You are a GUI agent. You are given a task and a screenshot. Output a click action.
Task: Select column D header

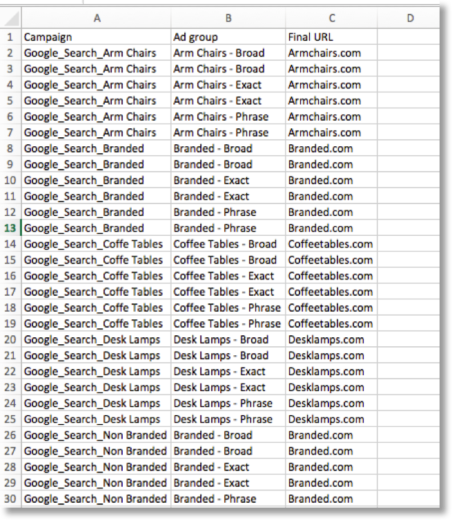tap(409, 18)
